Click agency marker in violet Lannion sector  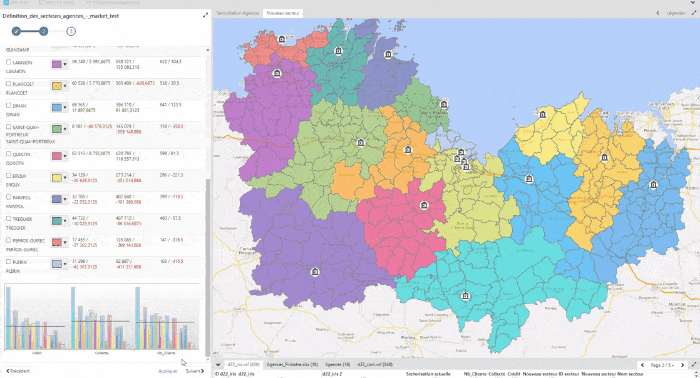tap(277, 73)
